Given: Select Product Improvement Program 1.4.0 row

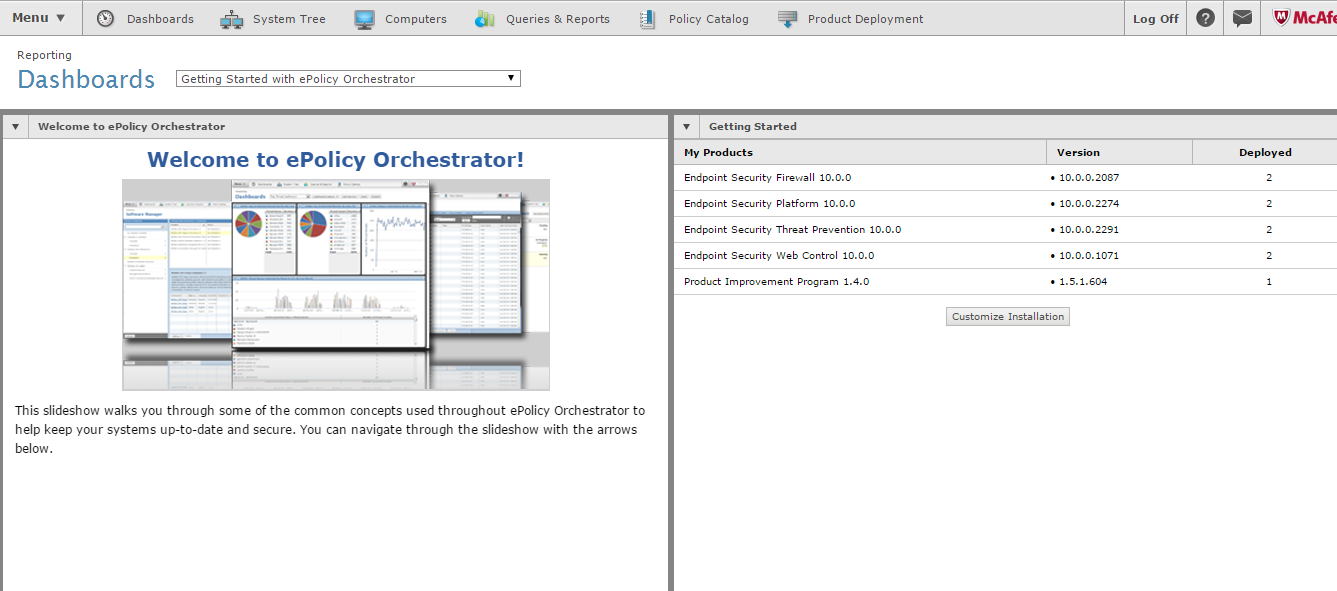Looking at the screenshot, I should pos(1005,282).
